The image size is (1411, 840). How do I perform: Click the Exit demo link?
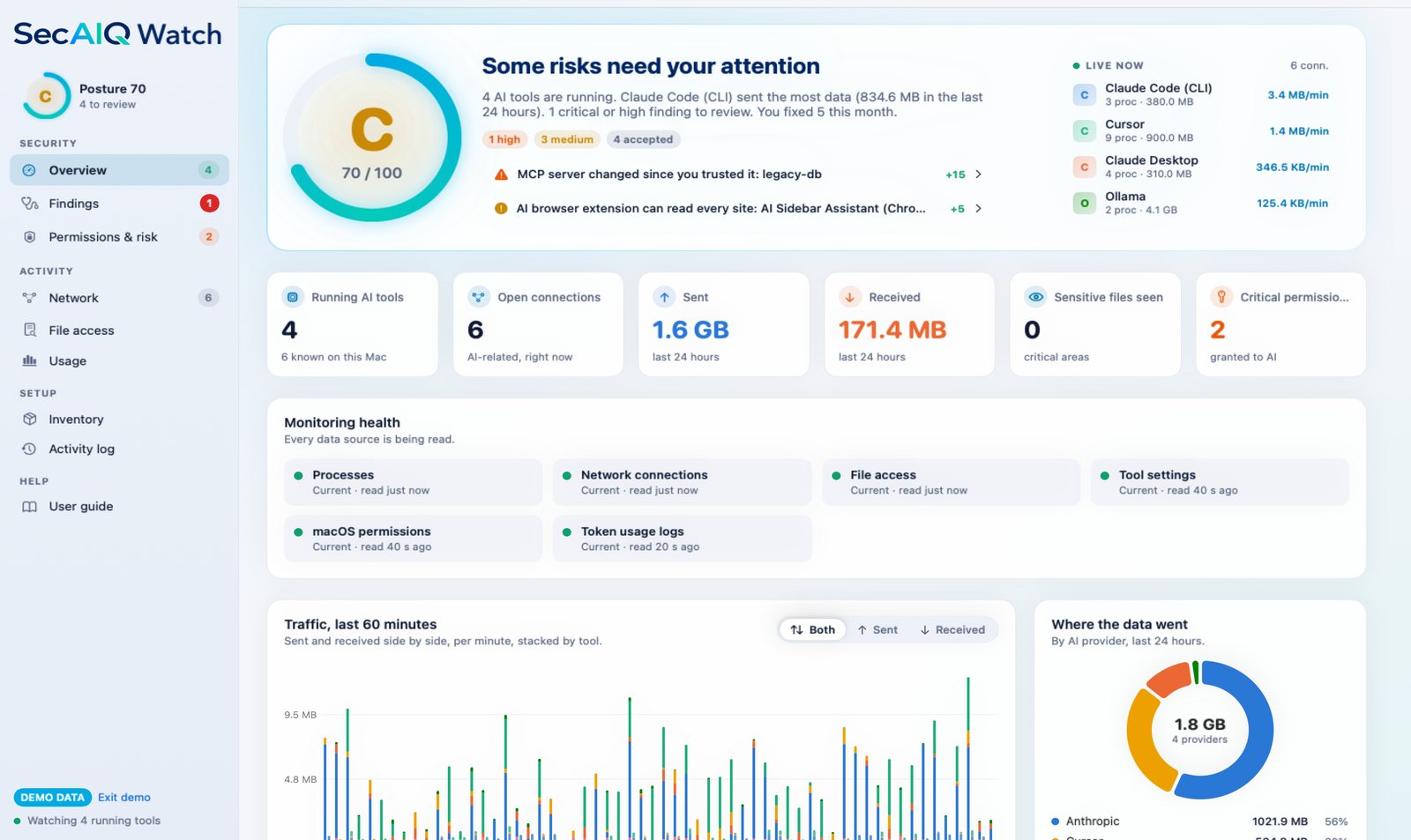[x=124, y=798]
